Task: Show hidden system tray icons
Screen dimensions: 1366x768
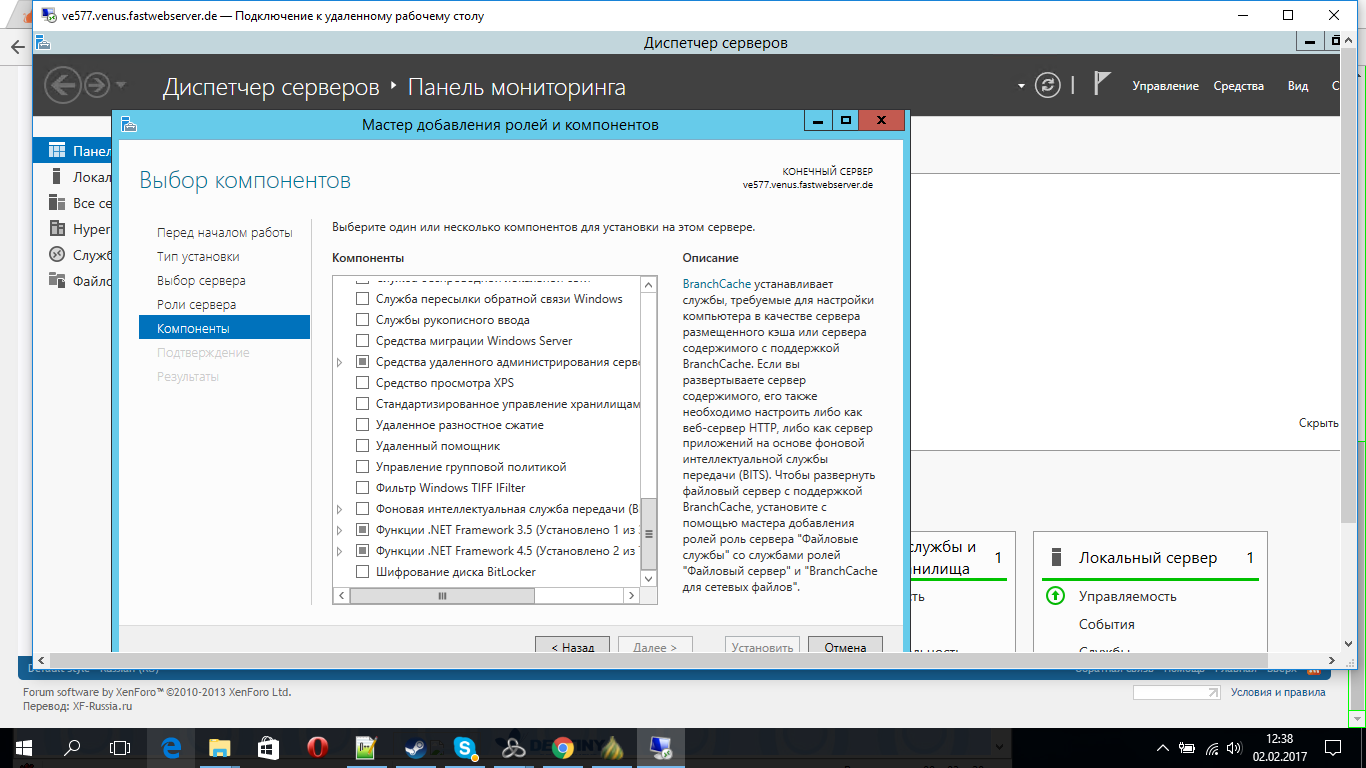Action: tap(1162, 747)
